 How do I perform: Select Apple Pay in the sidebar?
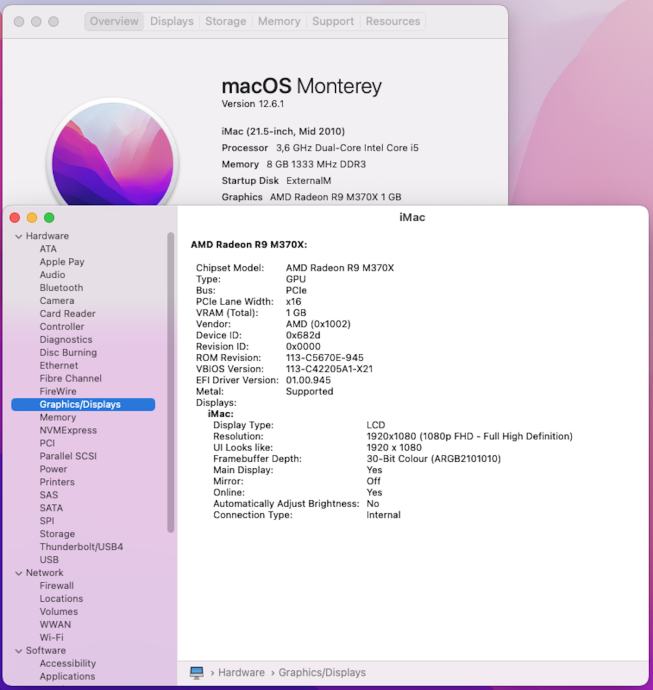pos(62,262)
